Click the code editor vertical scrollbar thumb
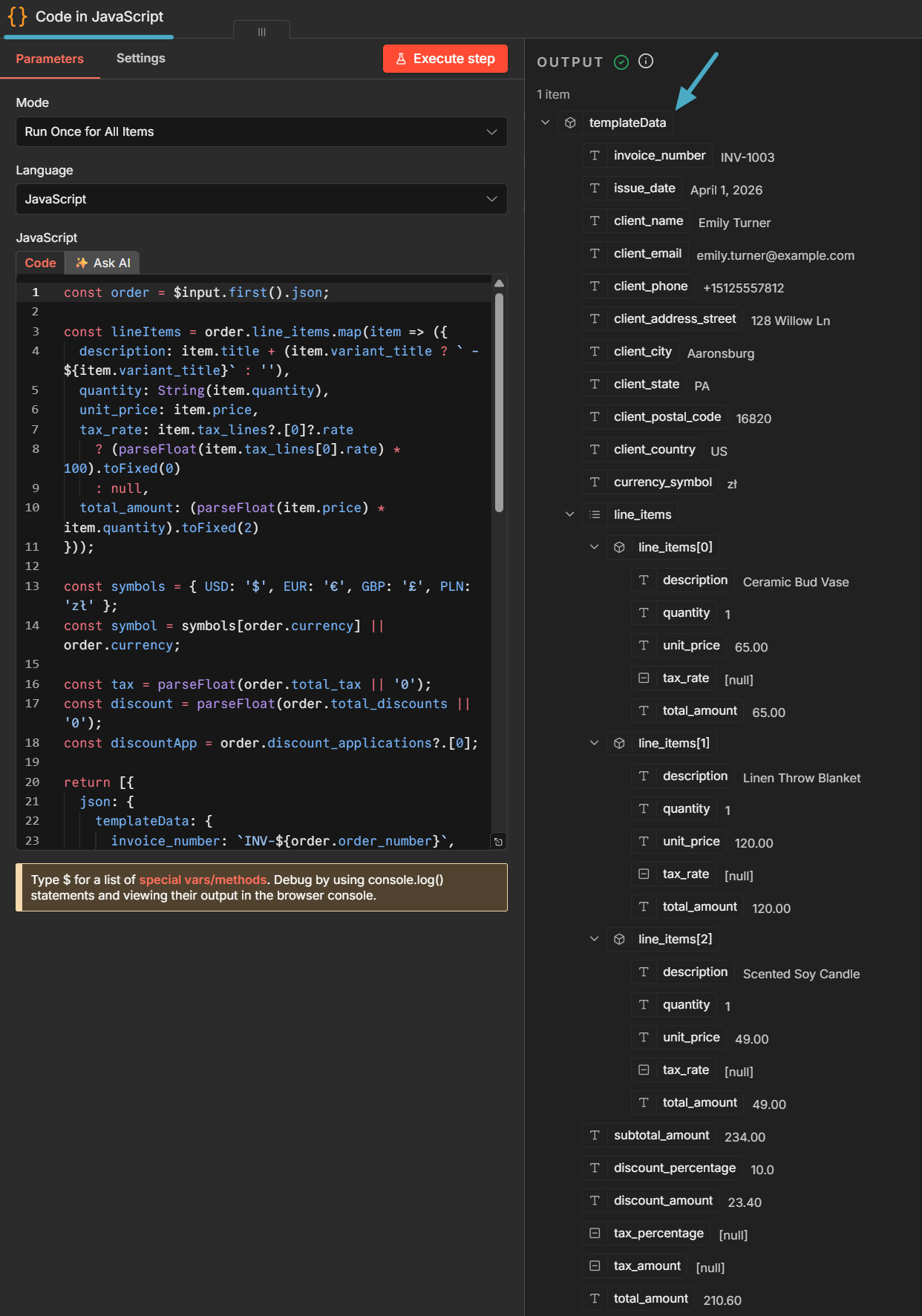Viewport: 922px width, 1316px height. pyautogui.click(x=499, y=402)
